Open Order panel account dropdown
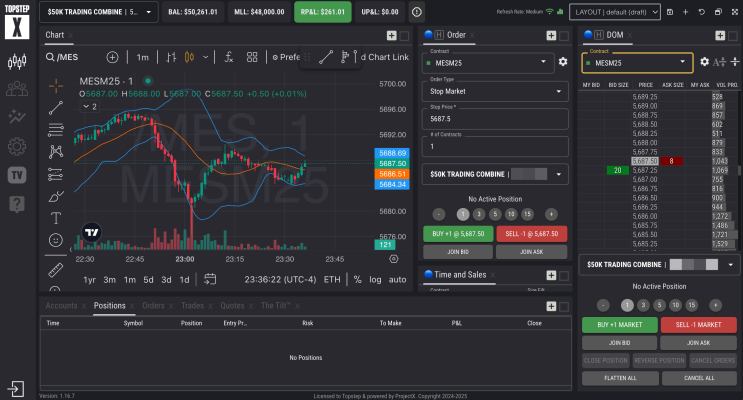 pyautogui.click(x=495, y=174)
